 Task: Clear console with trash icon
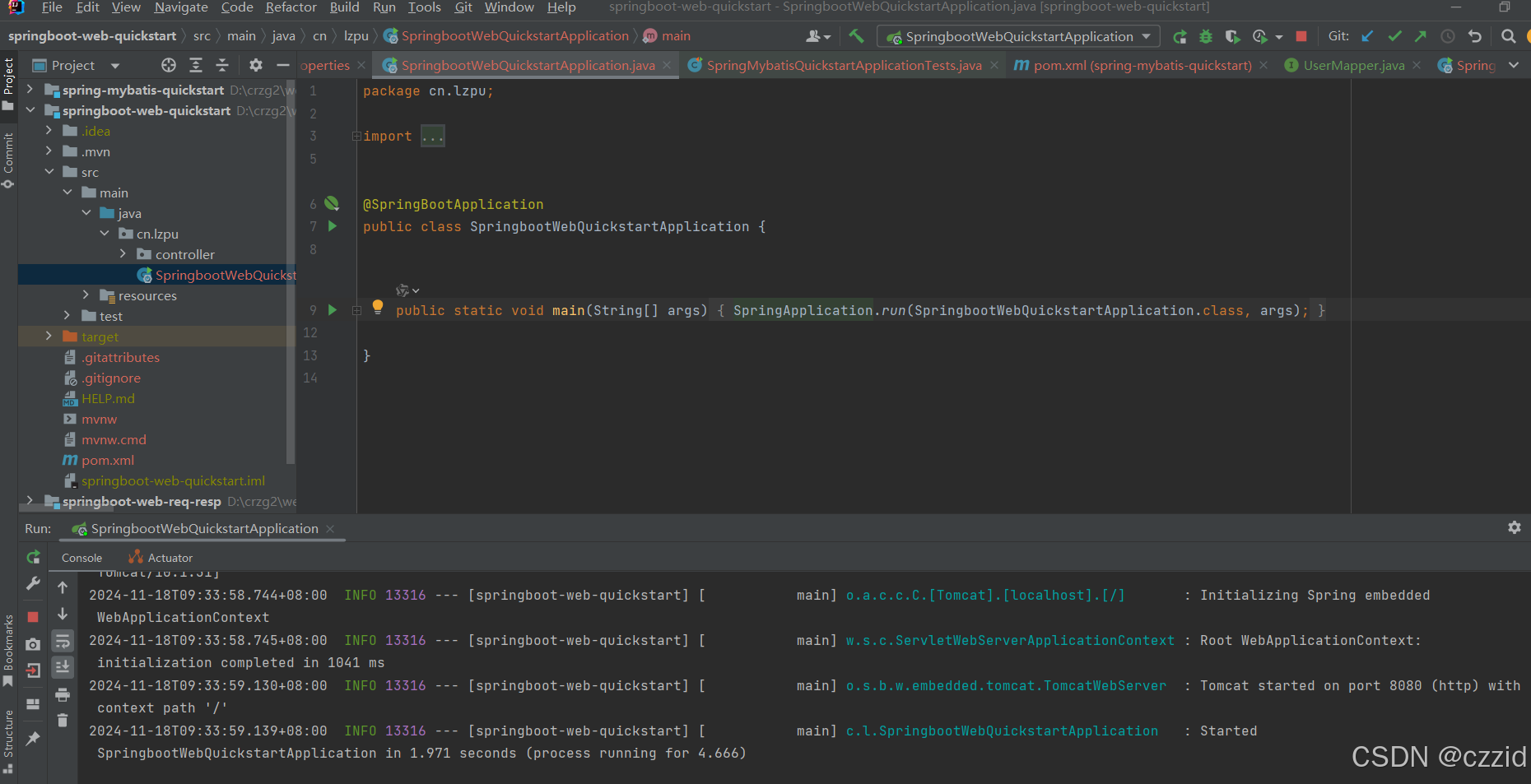(63, 721)
